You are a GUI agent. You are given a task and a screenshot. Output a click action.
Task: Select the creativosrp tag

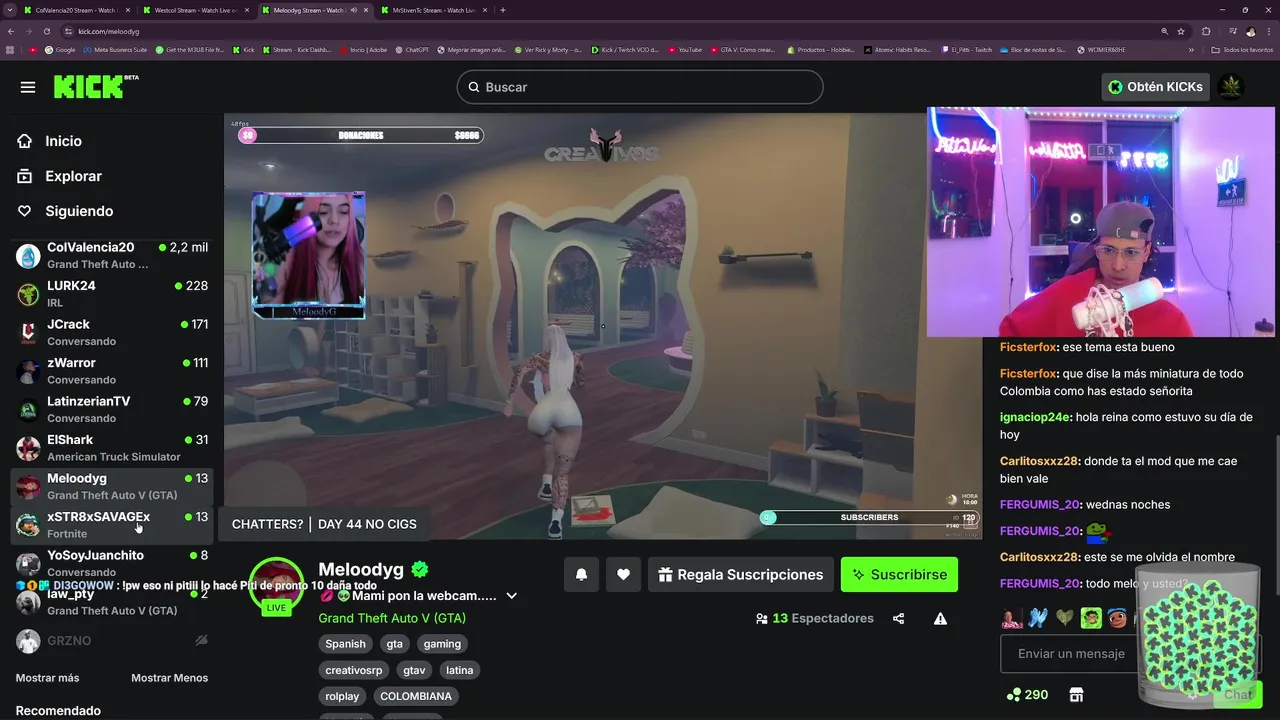click(x=356, y=670)
